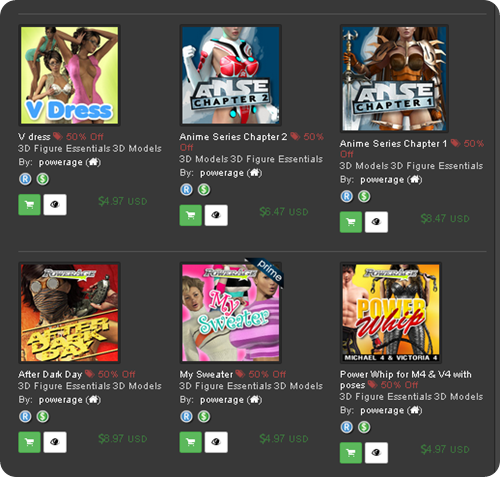This screenshot has width=500, height=477.
Task: Click the Anime Series Chapter 1 thumbnail
Action: click(x=394, y=79)
